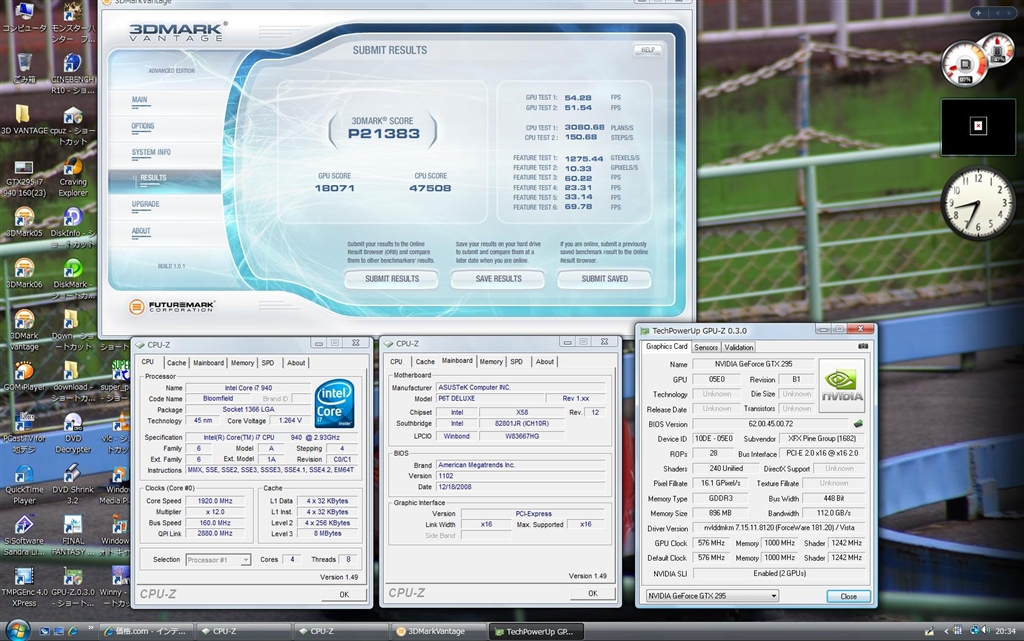1024x641 pixels.
Task: Click OK in the left CPU-Z window
Action: (x=344, y=595)
